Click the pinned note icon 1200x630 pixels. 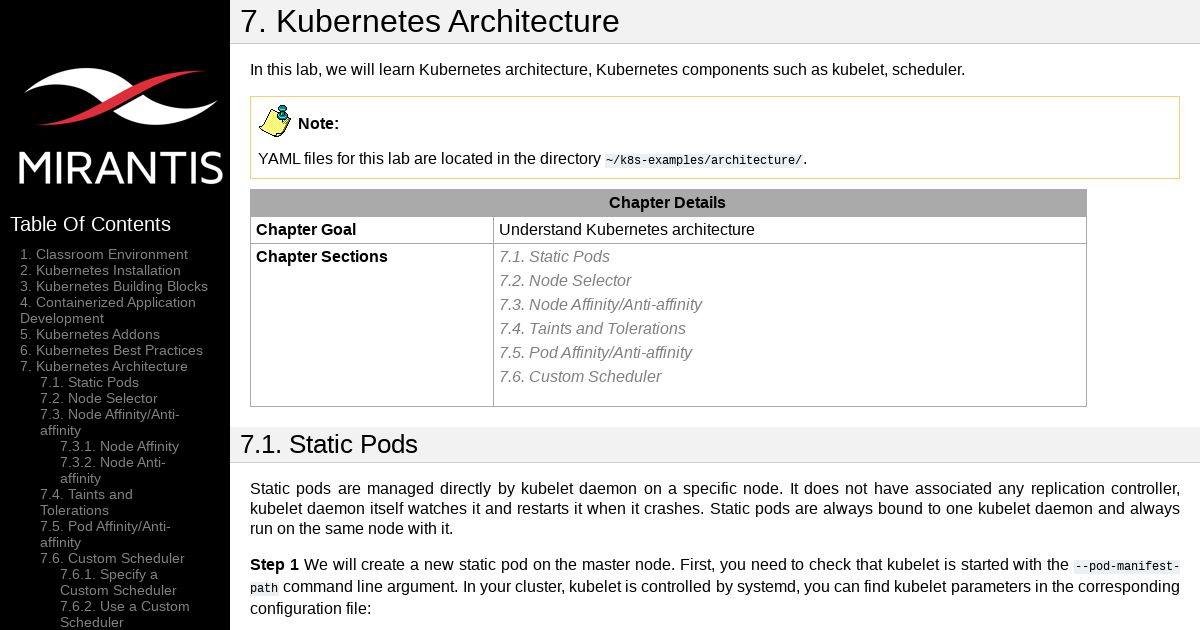tap(275, 121)
